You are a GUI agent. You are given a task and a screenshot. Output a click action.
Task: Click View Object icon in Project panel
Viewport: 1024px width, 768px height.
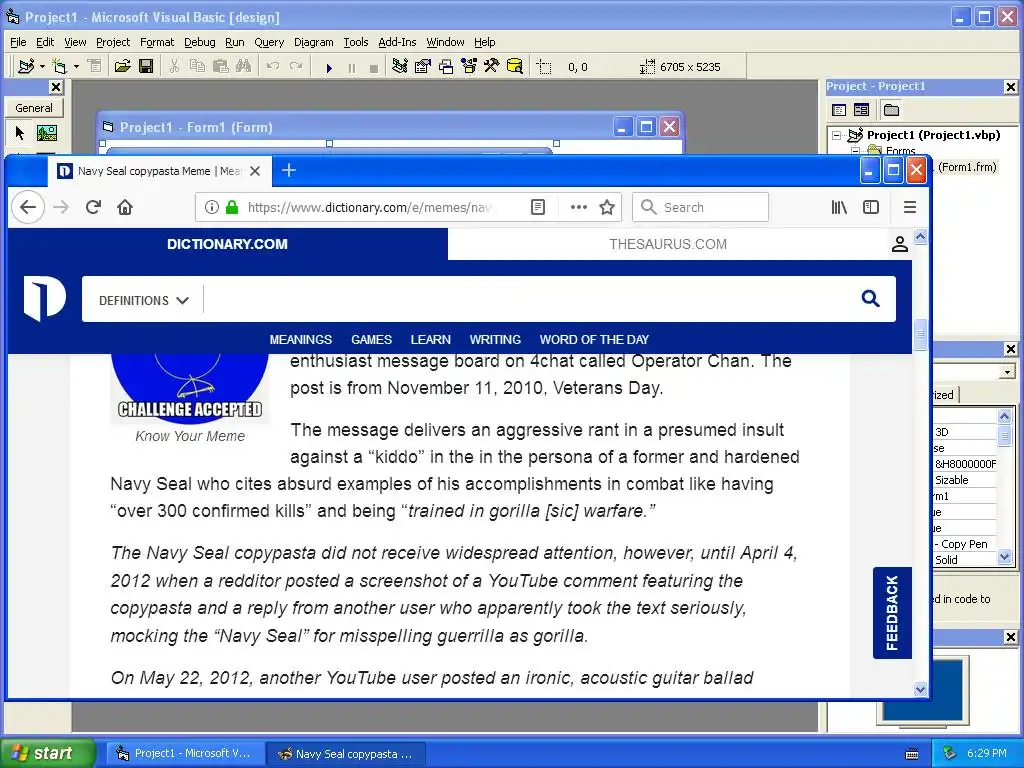pos(861,110)
